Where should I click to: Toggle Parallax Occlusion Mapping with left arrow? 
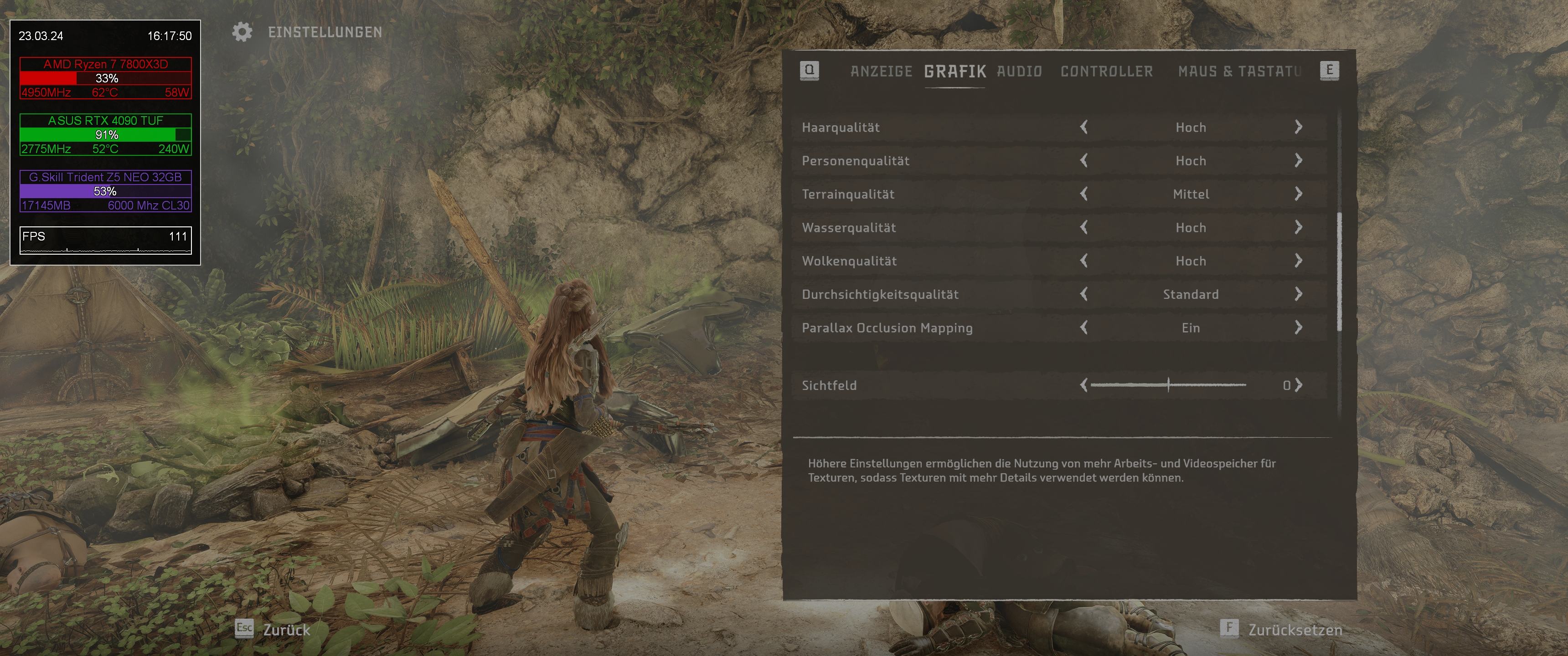[x=1083, y=328]
